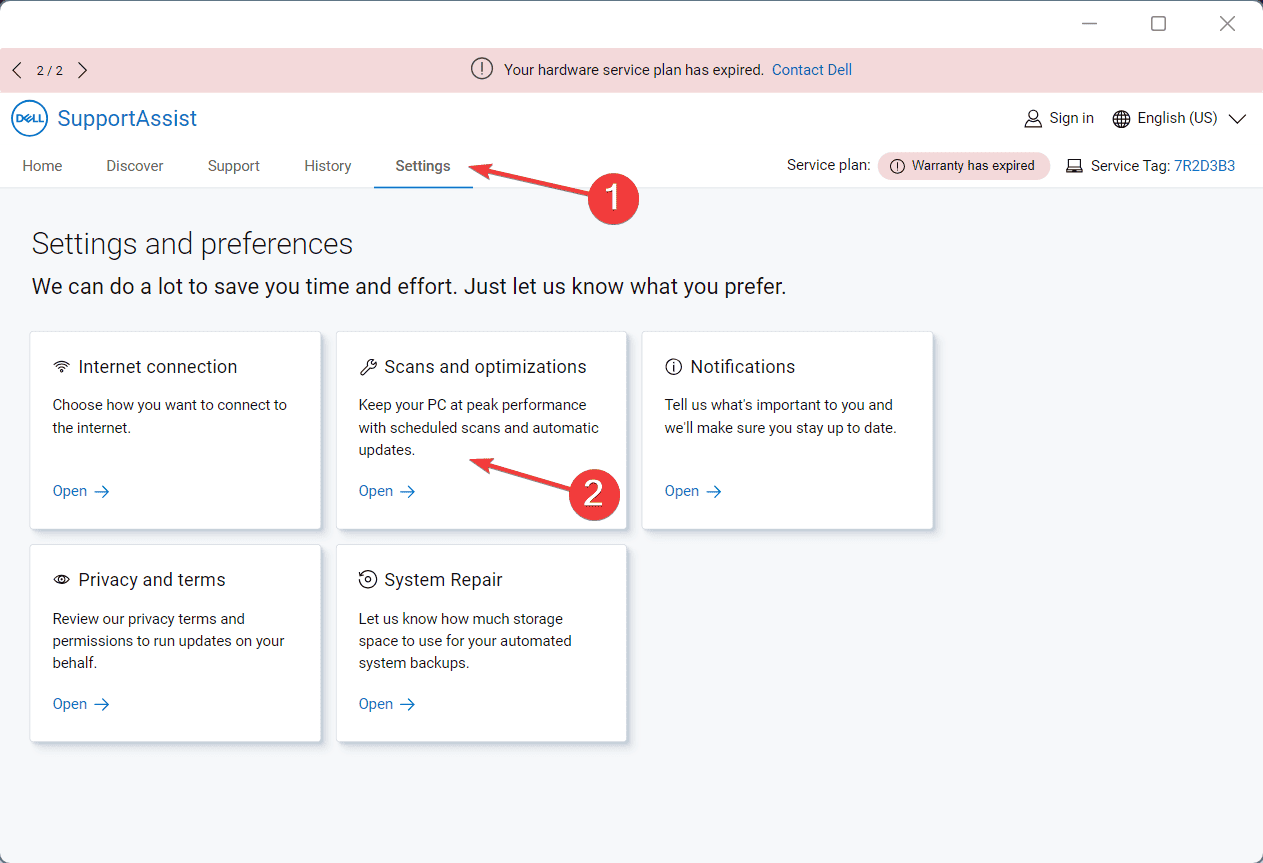Click Open link under Notifications
Image resolution: width=1263 pixels, height=863 pixels.
[693, 491]
